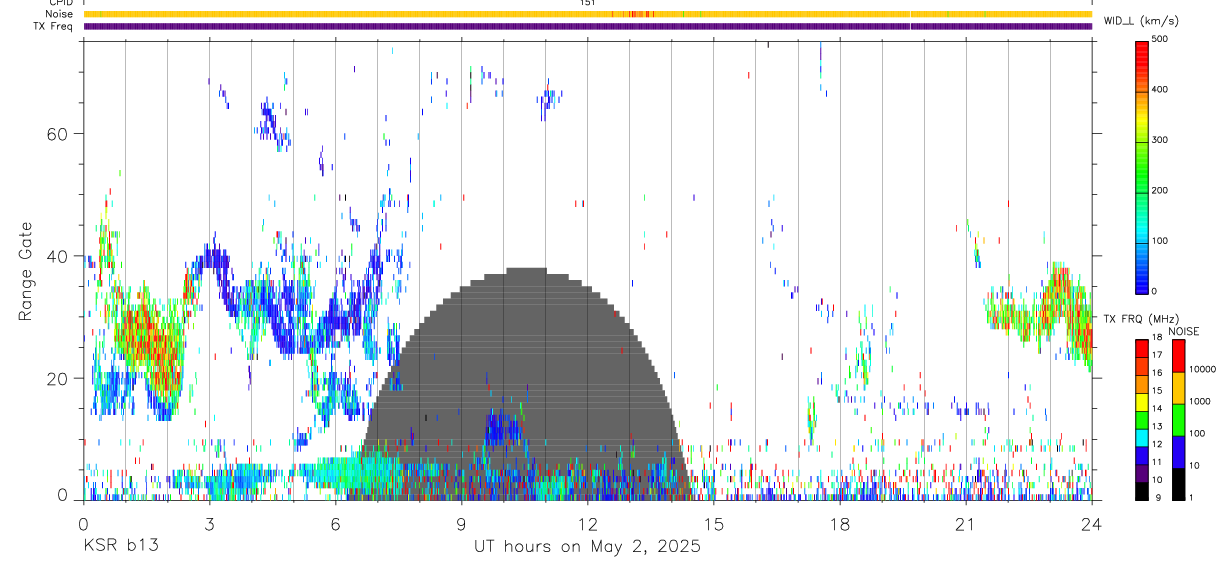The height and width of the screenshot is (567, 1228).
Task: Click the orange 1000–10000 swatch in NOISE legend
Action: point(1178,387)
